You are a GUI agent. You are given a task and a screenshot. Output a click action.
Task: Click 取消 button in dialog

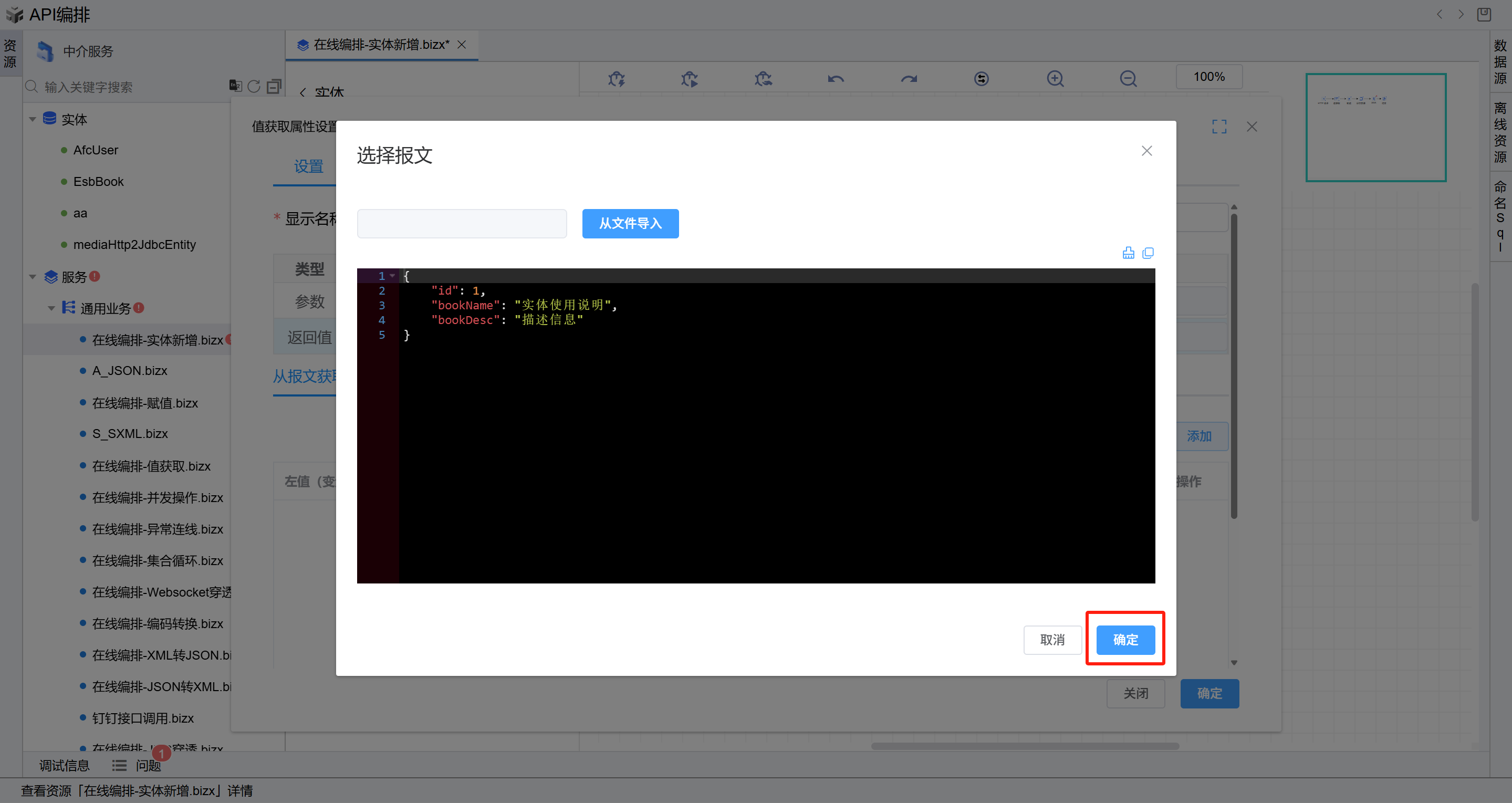(x=1052, y=640)
